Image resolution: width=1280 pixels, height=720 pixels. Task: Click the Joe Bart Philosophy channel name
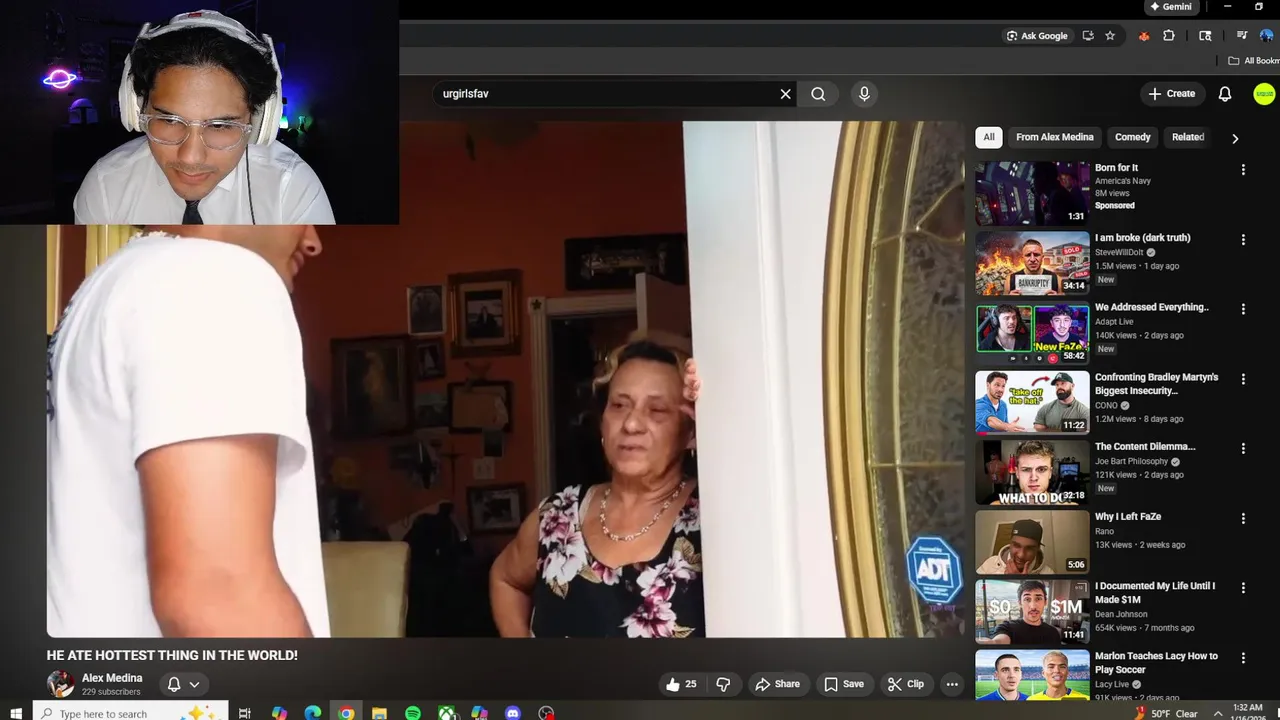(x=1131, y=462)
